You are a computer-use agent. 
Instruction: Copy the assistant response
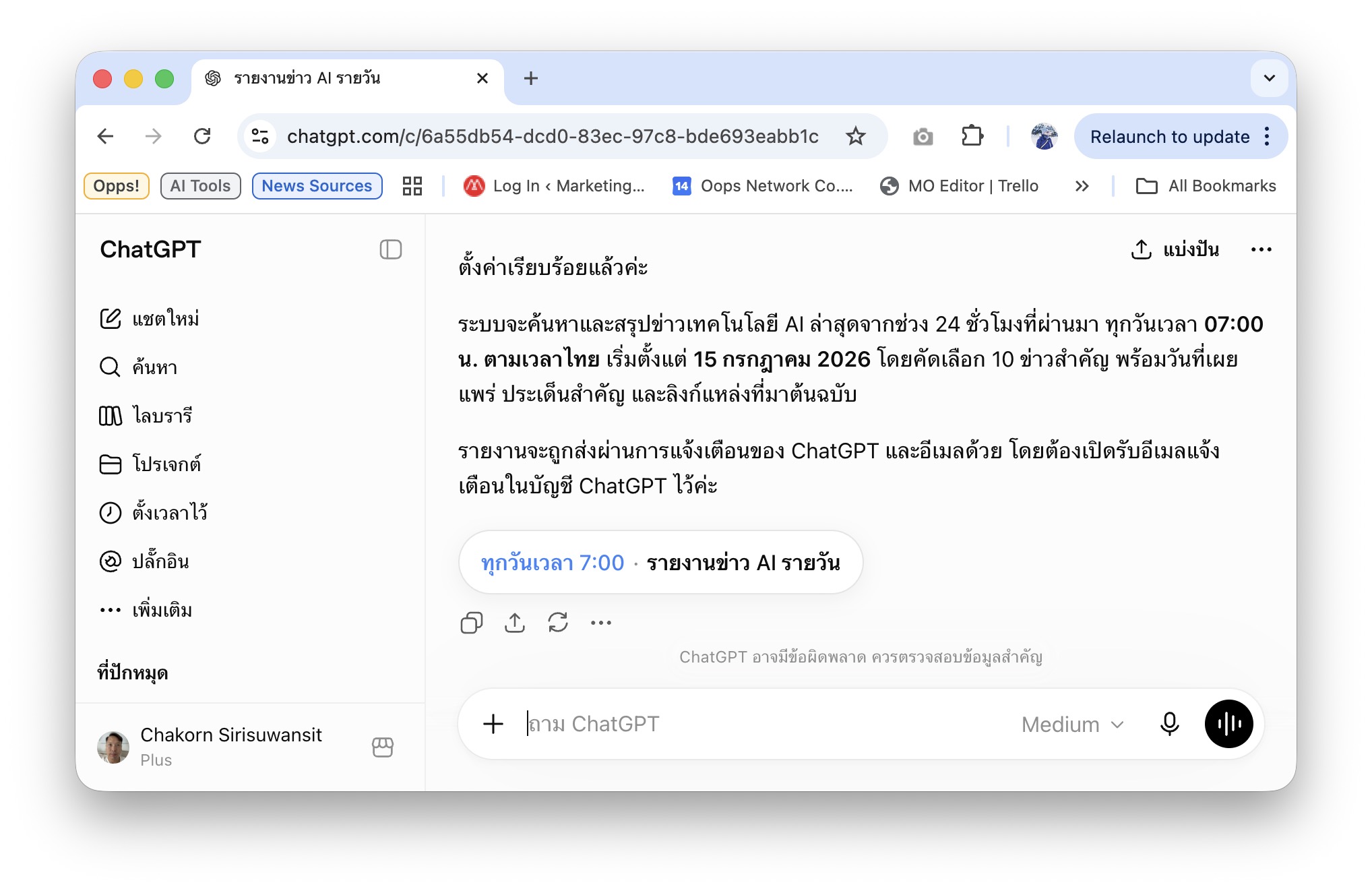click(x=472, y=623)
